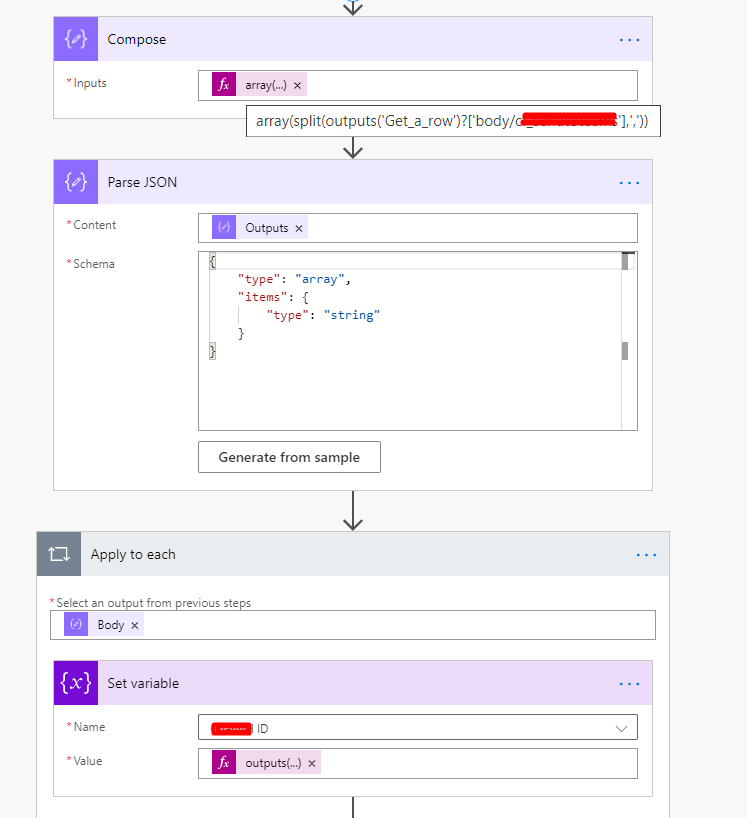Open the Parse JSON ellipsis menu
The height and width of the screenshot is (818, 747).
coord(629,183)
